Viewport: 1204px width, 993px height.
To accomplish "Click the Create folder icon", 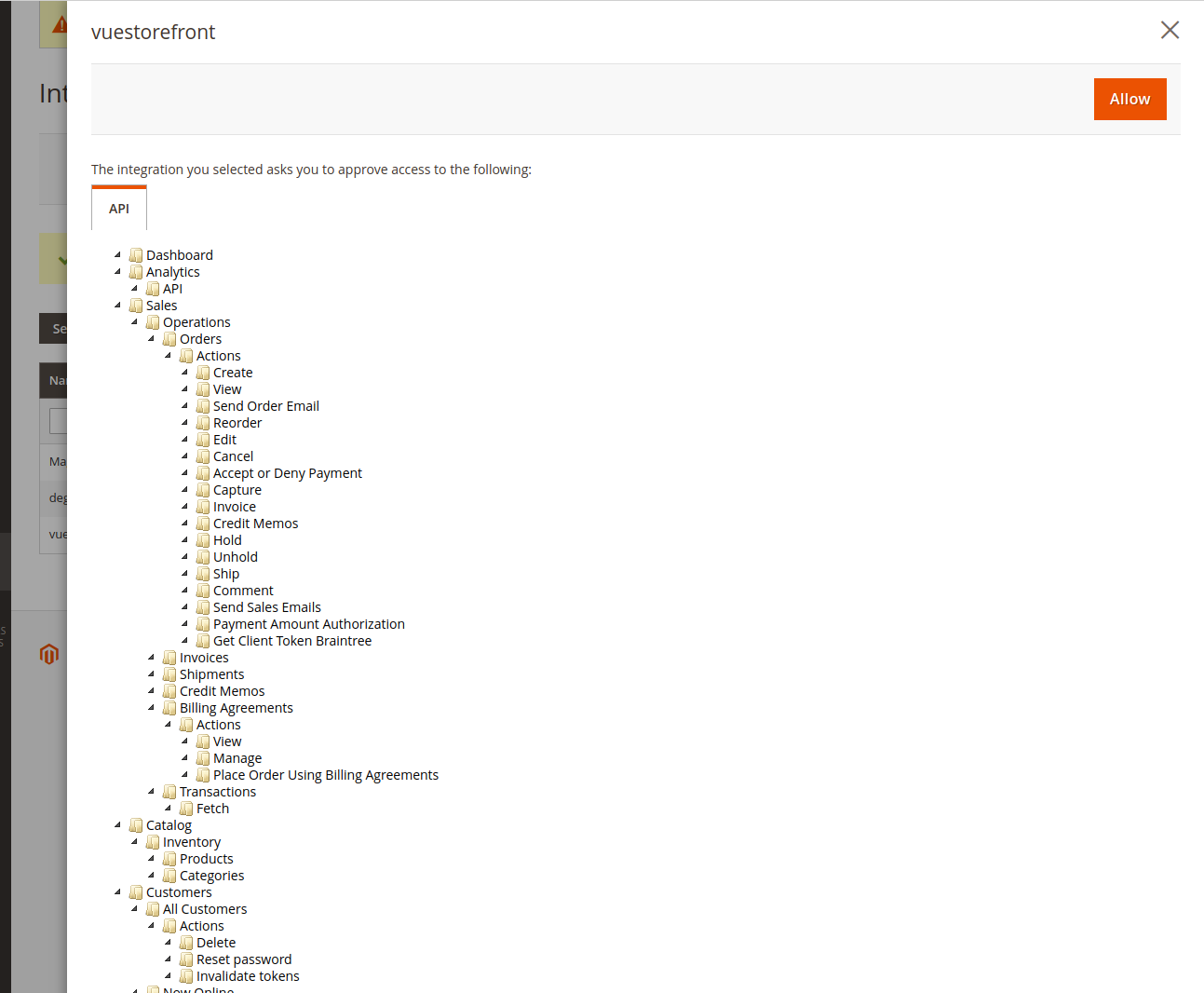I will (203, 373).
